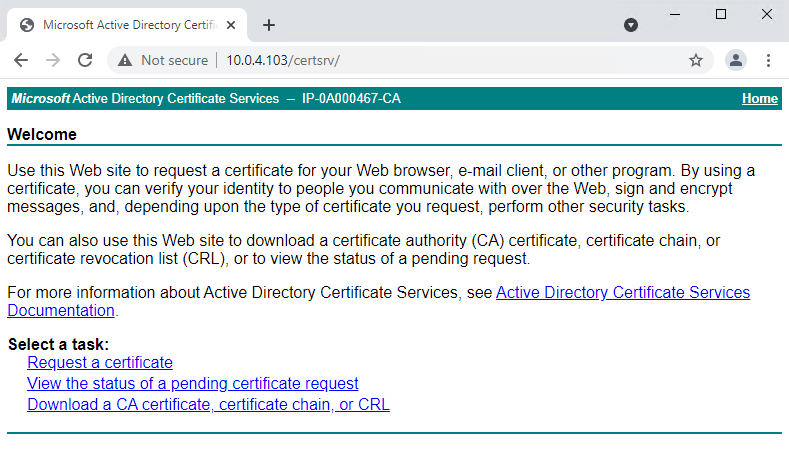Screen dimensions: 789x471
Task: Click Request a certificate
Action: (x=100, y=362)
